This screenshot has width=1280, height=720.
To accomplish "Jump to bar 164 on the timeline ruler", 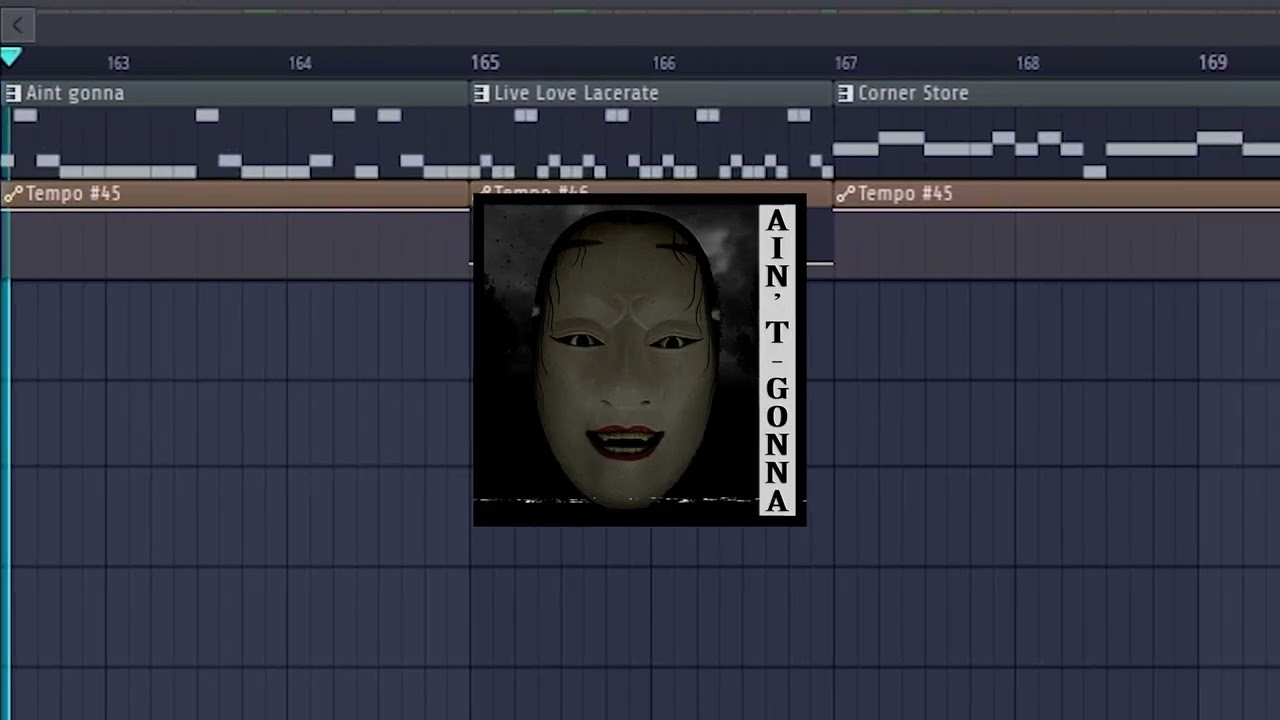I will tap(300, 63).
